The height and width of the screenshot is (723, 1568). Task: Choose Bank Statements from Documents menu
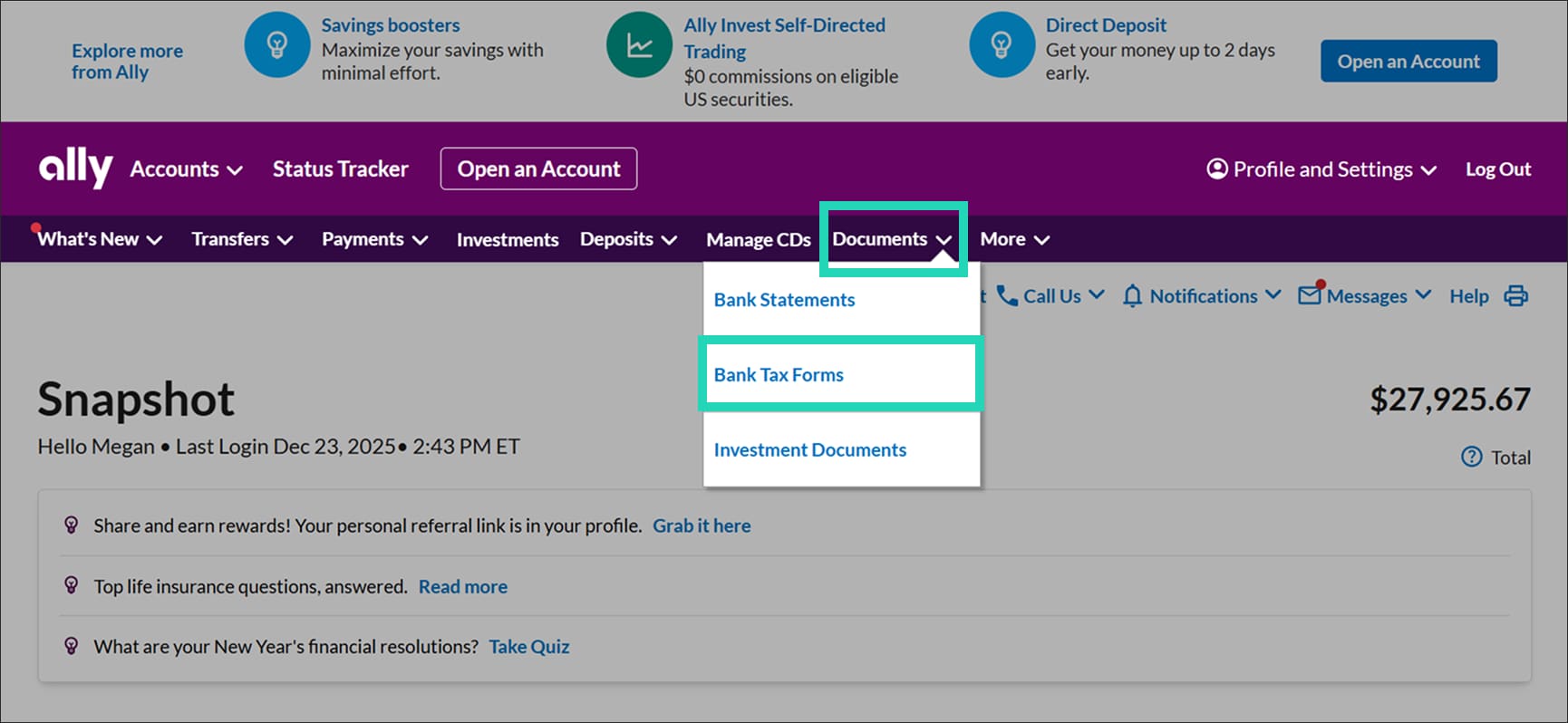[784, 300]
